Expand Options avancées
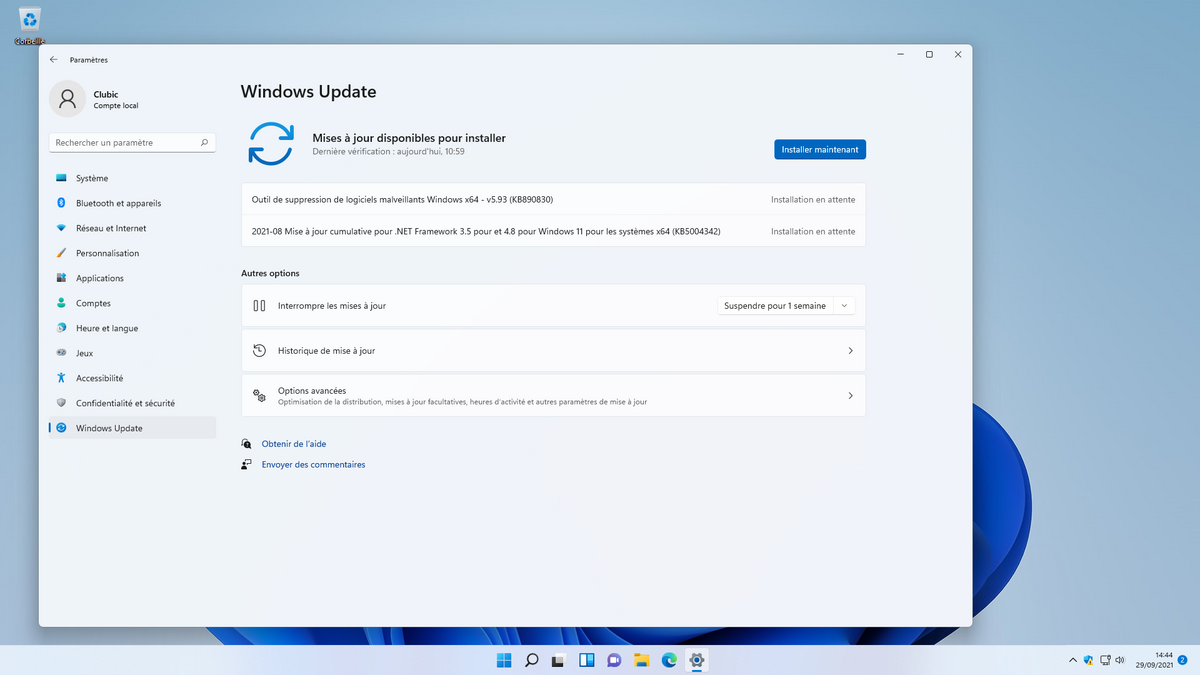The image size is (1200, 675). pyautogui.click(x=553, y=394)
